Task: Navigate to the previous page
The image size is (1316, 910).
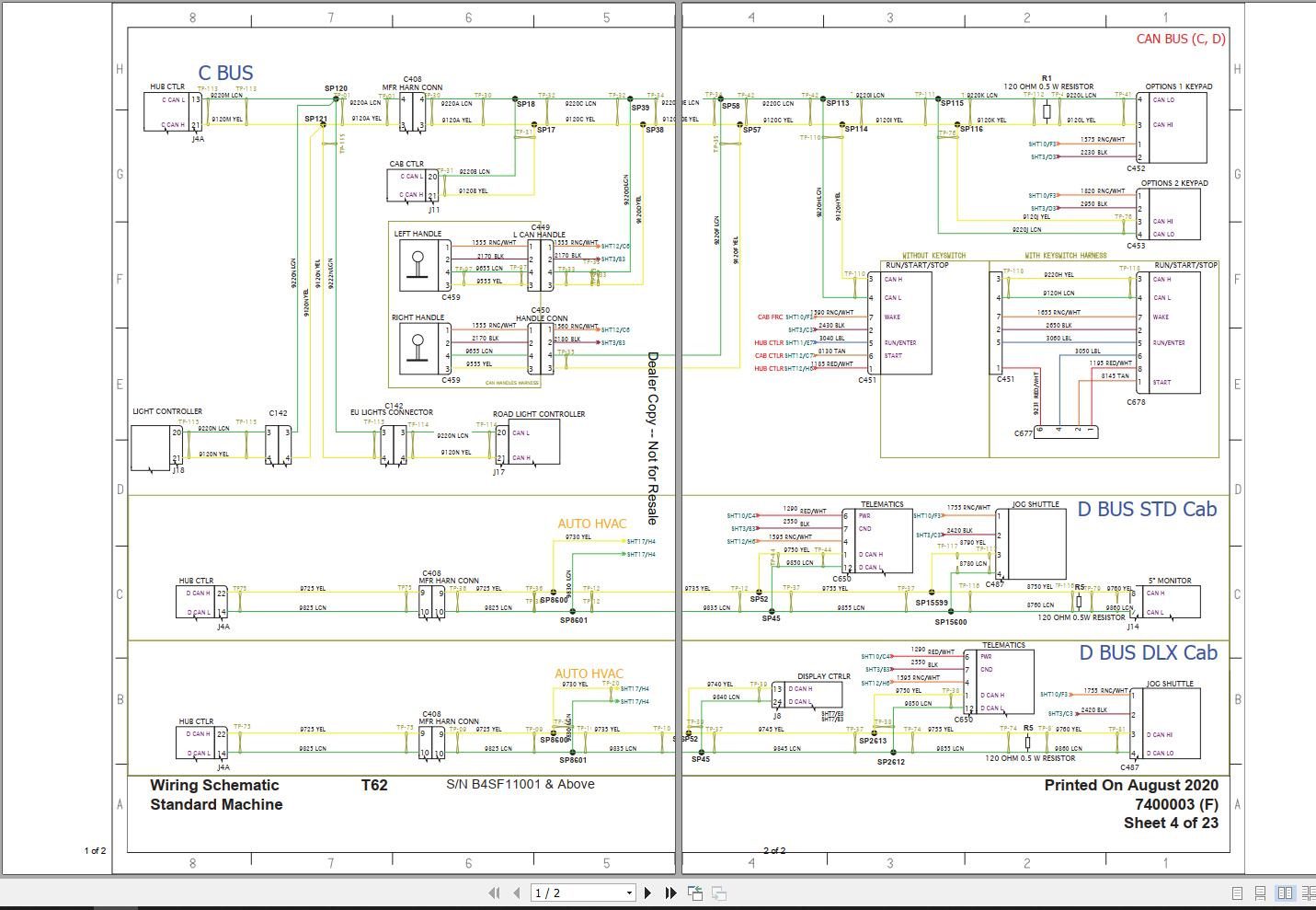Action: tap(516, 893)
